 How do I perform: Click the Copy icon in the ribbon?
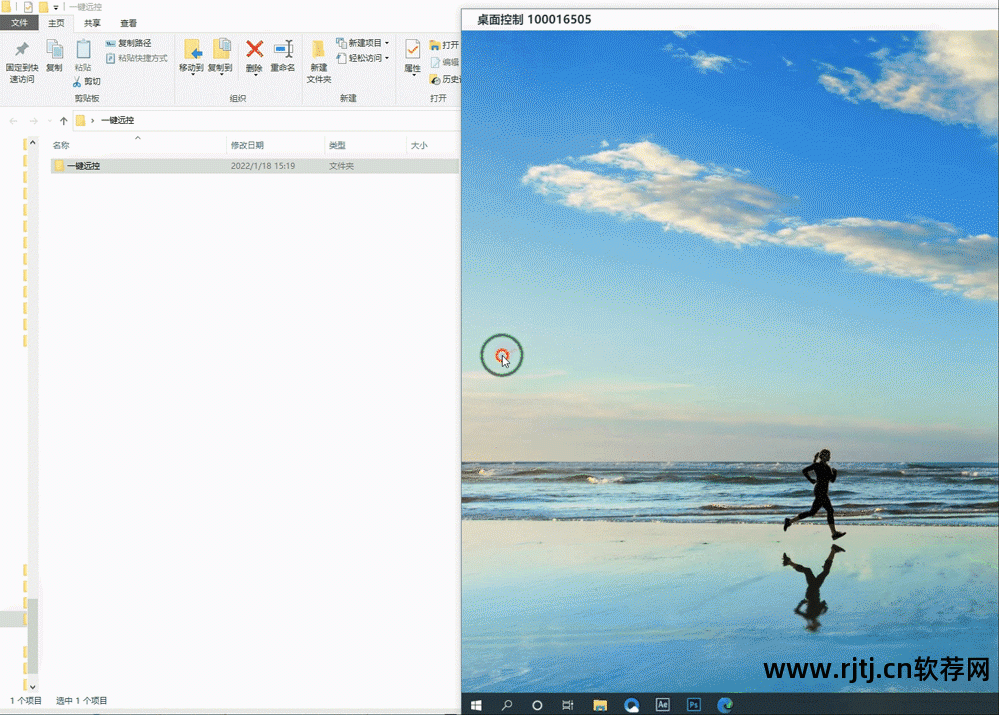pyautogui.click(x=54, y=50)
